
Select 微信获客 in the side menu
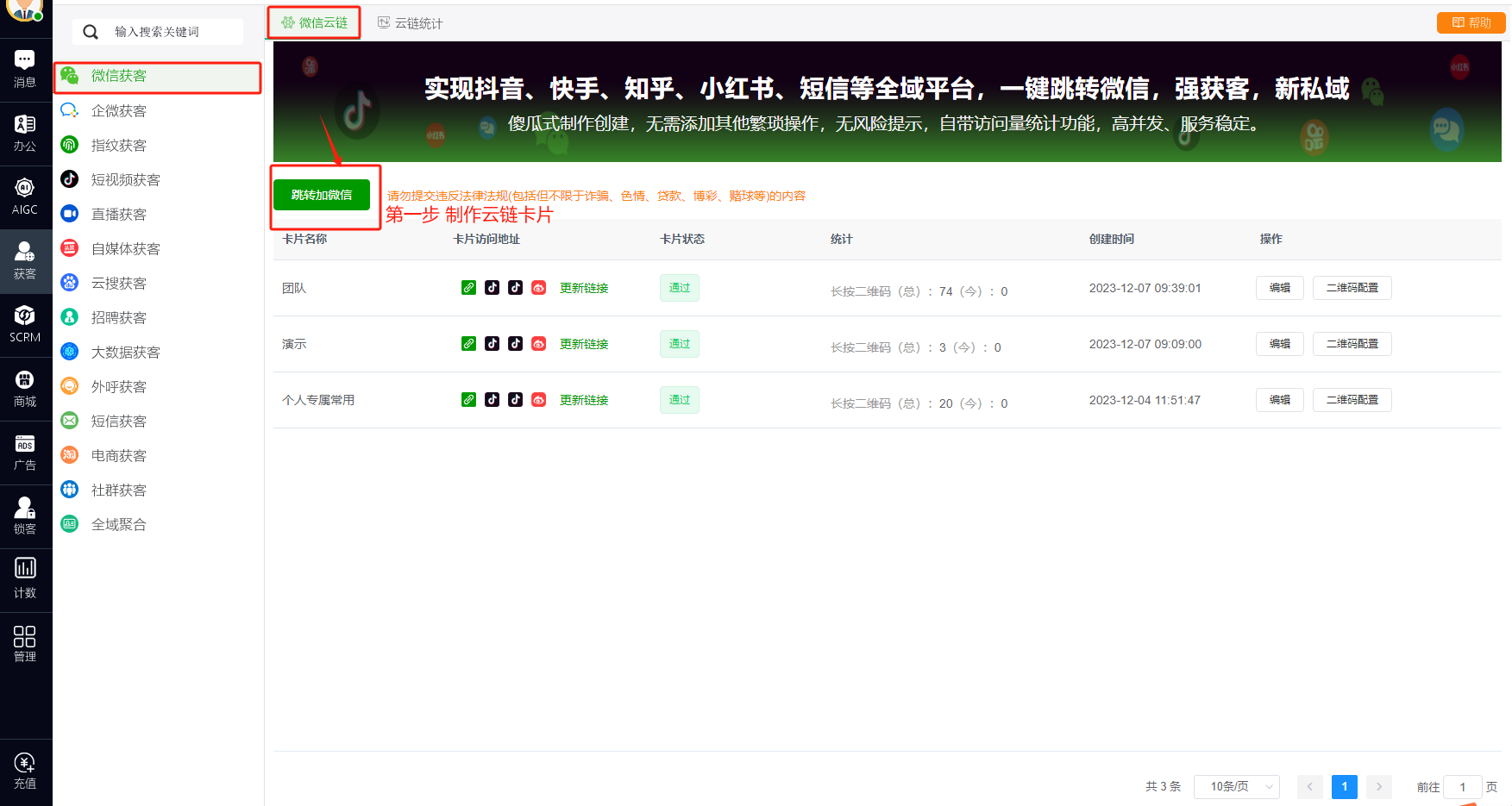click(158, 77)
